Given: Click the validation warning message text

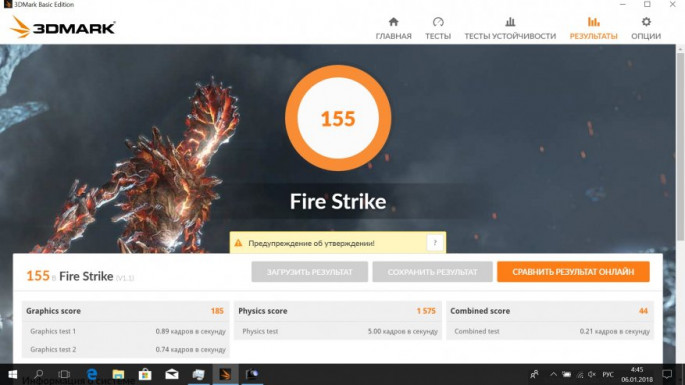Looking at the screenshot, I should pyautogui.click(x=311, y=243).
